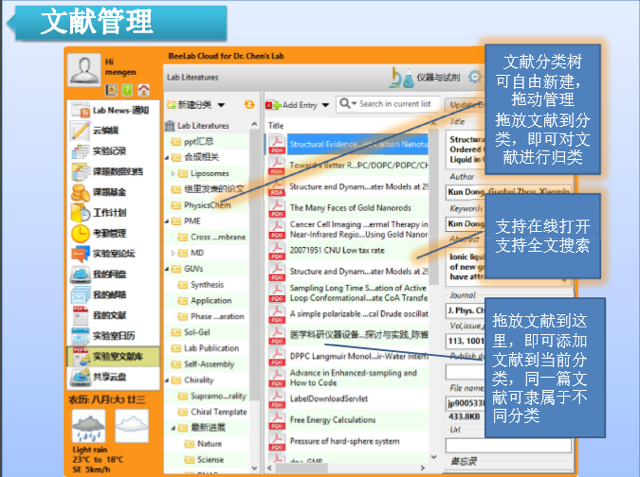Collapse the 合成相关 folder
The height and width of the screenshot is (477, 640).
(167, 158)
